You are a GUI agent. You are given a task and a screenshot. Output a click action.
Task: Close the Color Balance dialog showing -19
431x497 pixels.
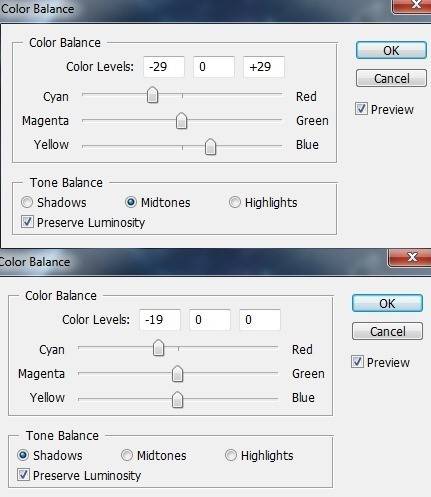click(412, 257)
